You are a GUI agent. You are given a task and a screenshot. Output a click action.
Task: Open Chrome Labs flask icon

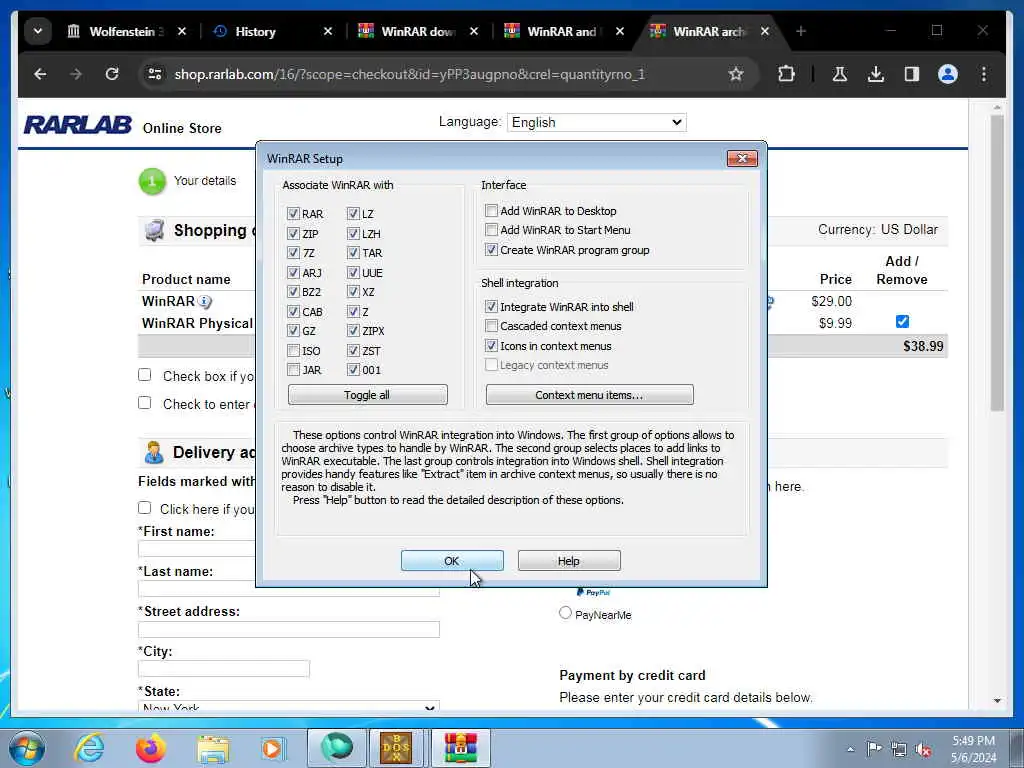pos(840,74)
